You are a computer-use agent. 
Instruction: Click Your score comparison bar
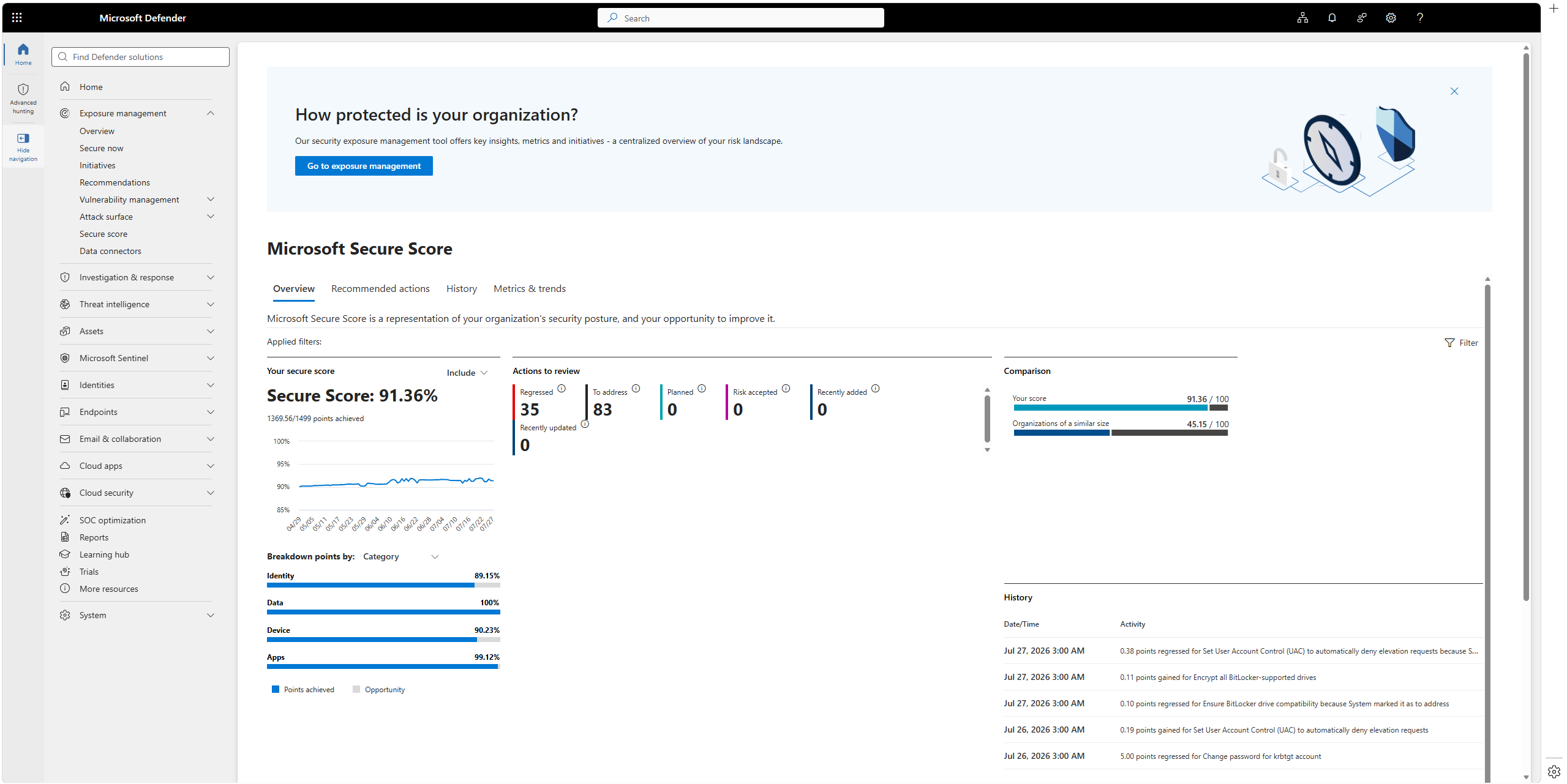(x=1121, y=408)
